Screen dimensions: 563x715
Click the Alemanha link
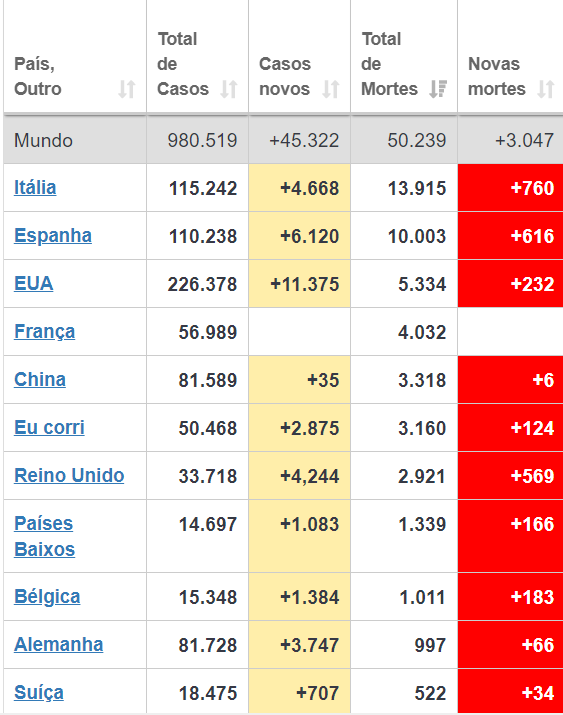[59, 645]
